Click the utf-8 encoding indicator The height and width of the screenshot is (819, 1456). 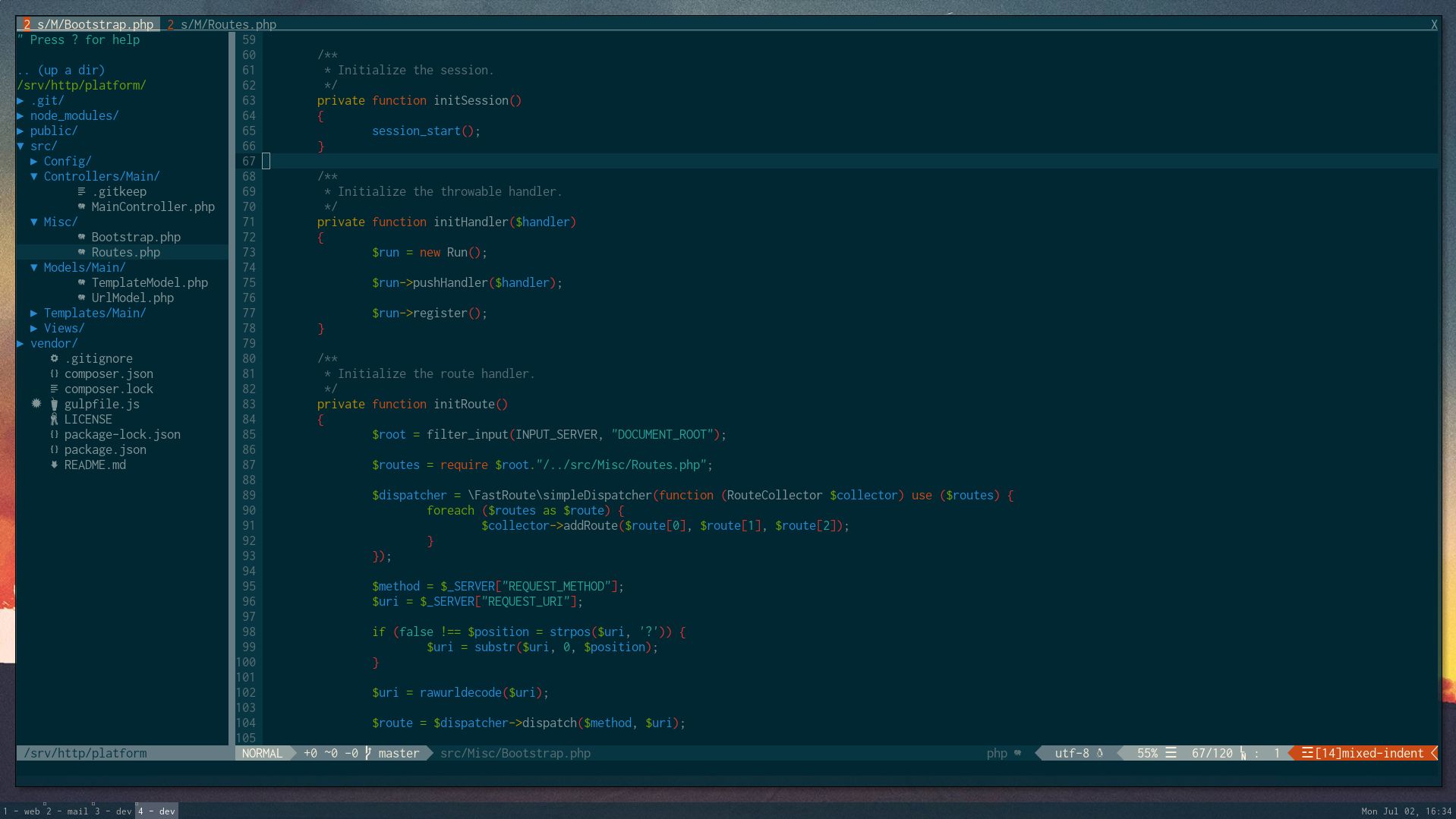point(1072,753)
